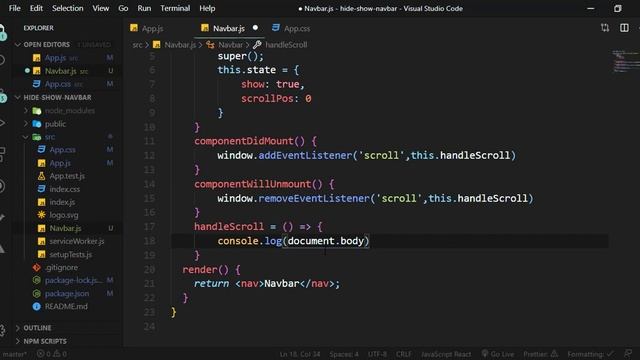Open the Terminal menu
640x360 pixels.
[x=175, y=8]
